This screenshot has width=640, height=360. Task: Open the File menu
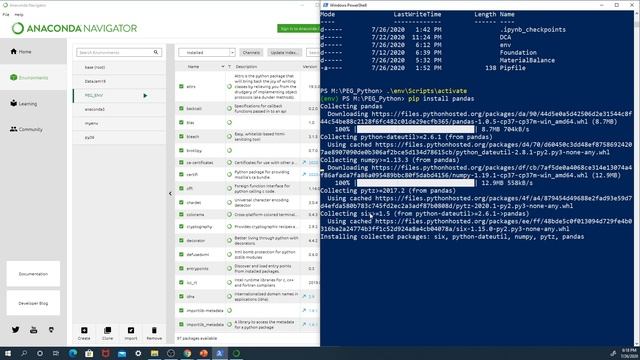tap(6, 14)
